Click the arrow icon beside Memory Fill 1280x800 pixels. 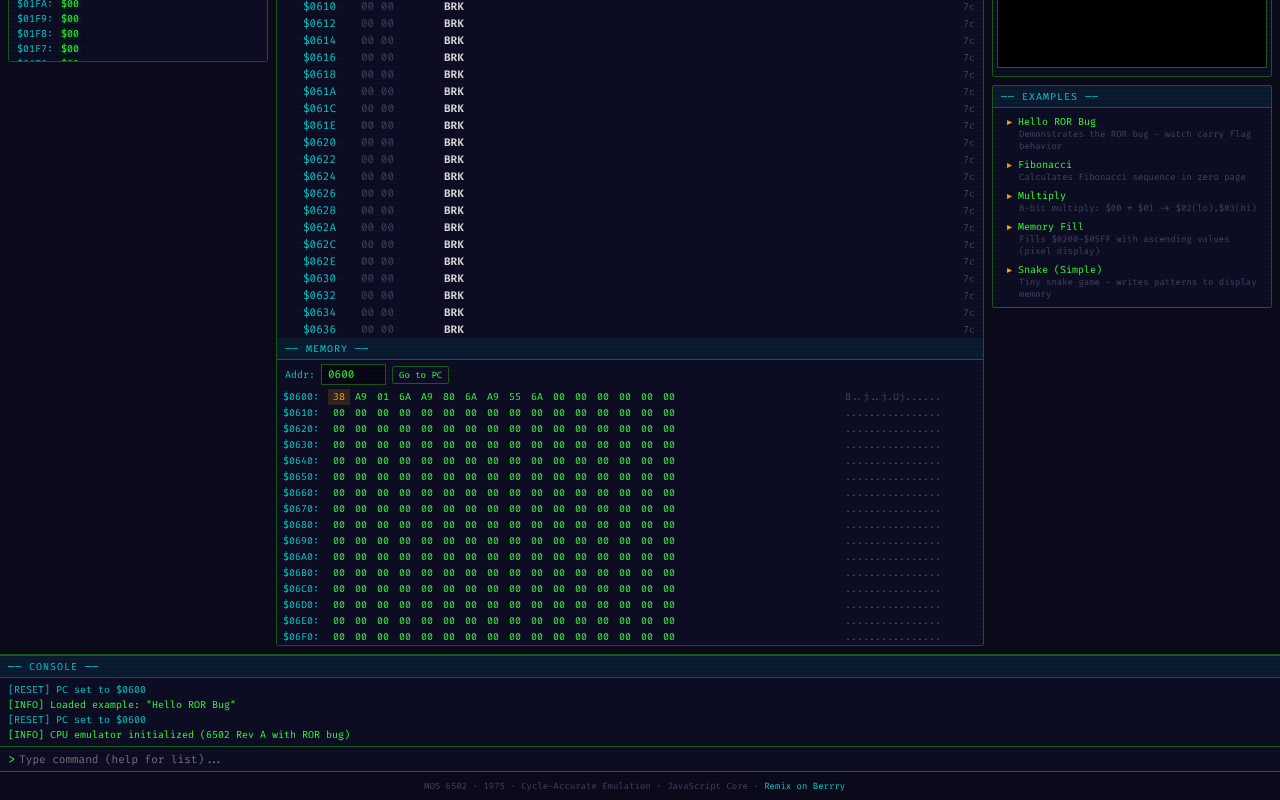[x=1009, y=227]
